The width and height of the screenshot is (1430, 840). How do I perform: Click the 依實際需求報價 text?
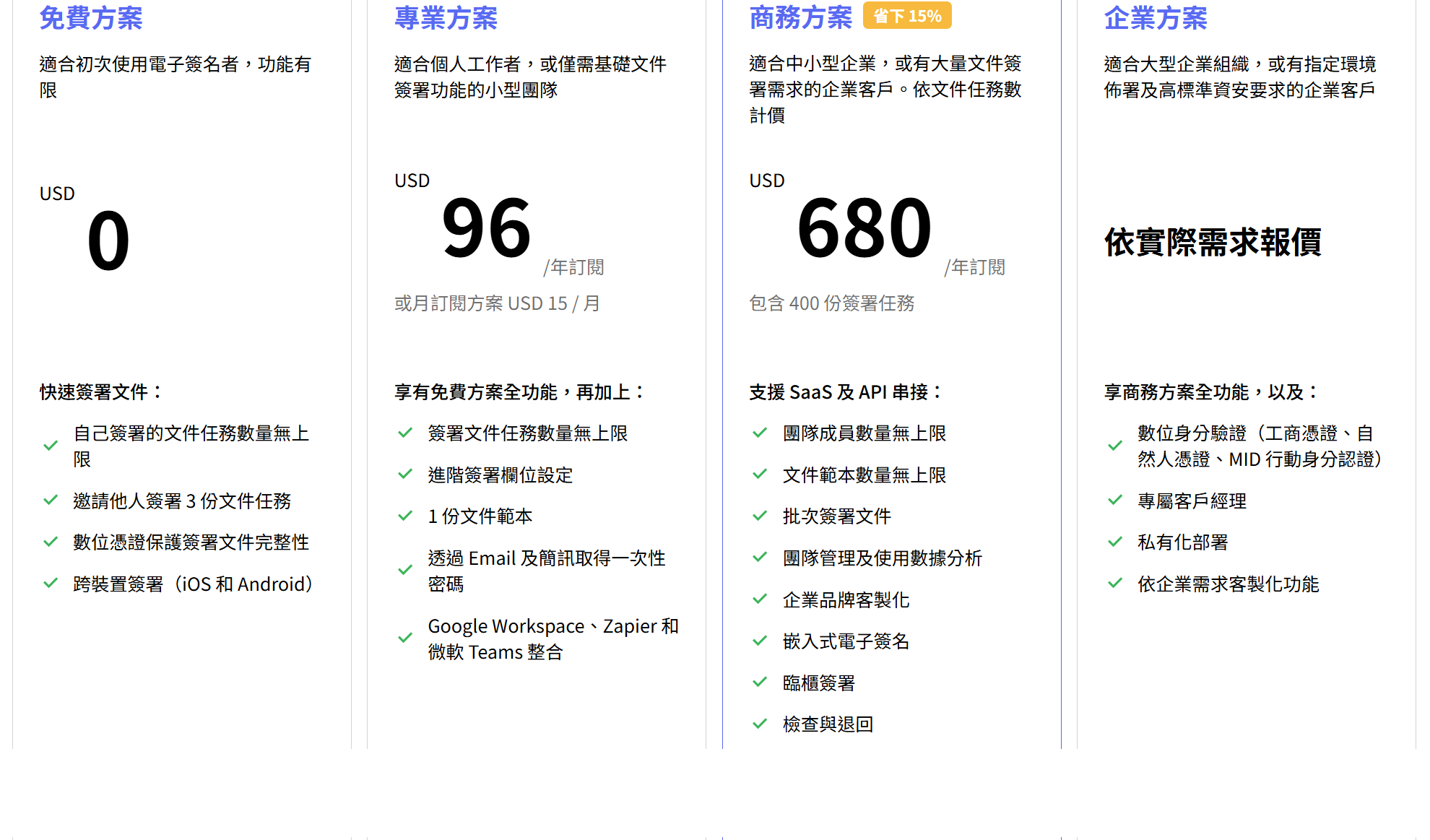coord(1213,242)
